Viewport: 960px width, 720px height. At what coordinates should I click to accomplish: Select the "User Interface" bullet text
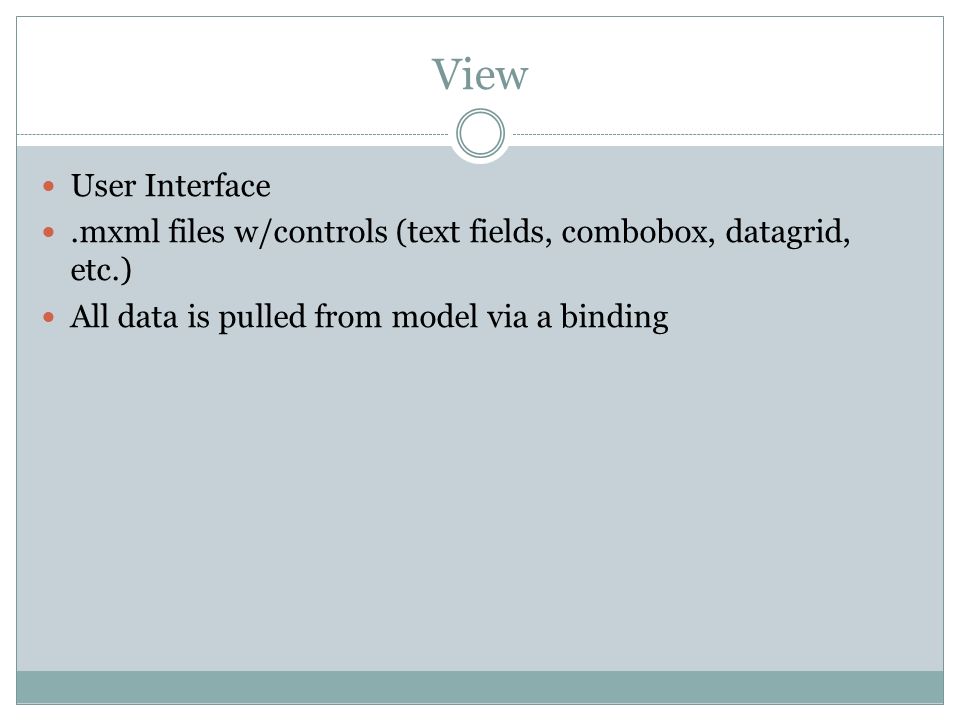coord(170,186)
